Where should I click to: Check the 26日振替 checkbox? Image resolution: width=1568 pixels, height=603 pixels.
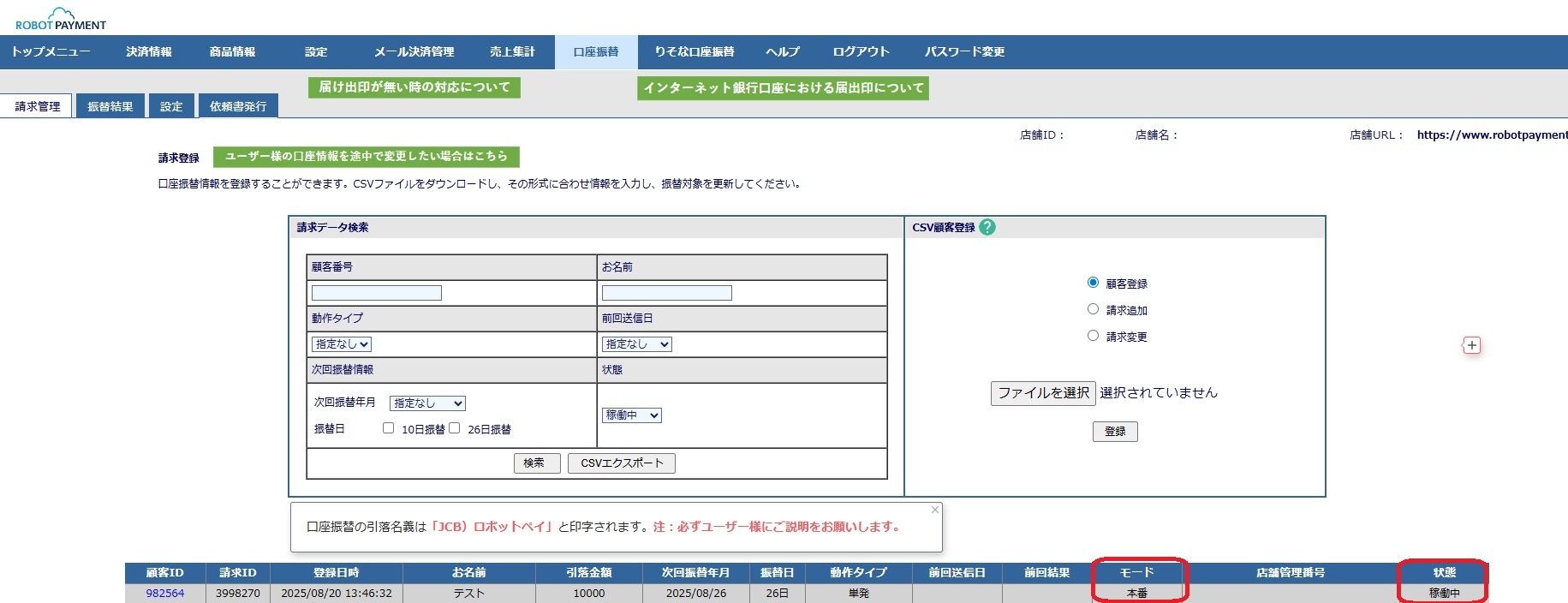tap(455, 428)
